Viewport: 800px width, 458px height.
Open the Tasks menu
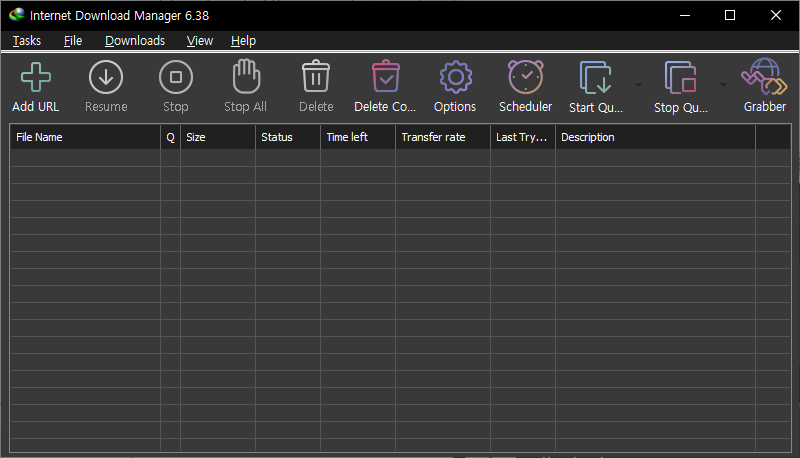point(27,41)
